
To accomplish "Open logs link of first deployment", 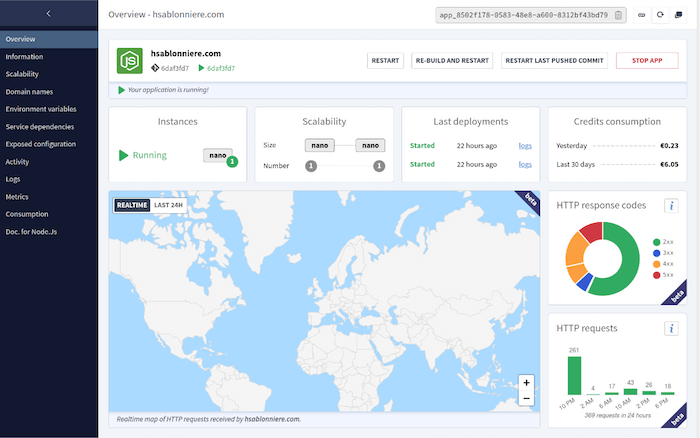I will 525,146.
